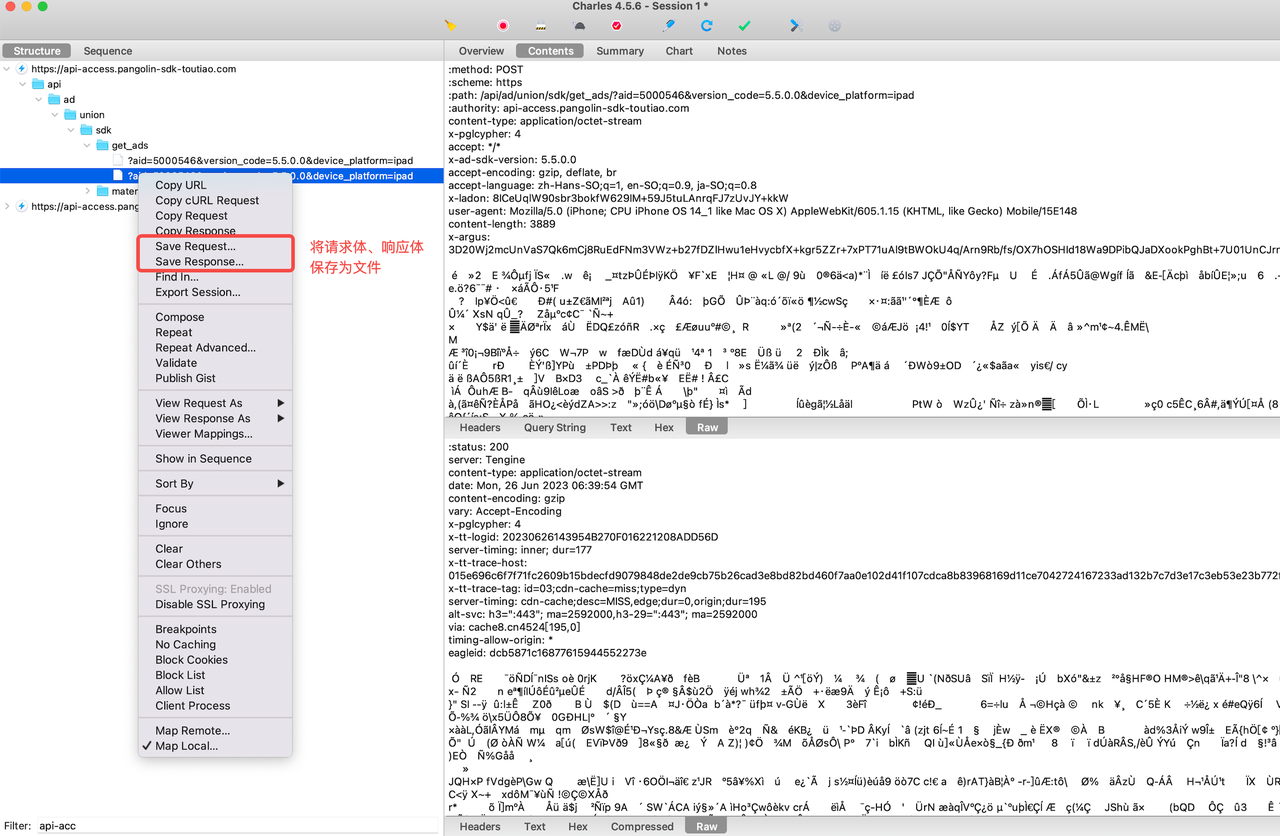Open the Hex view of the request

click(664, 427)
